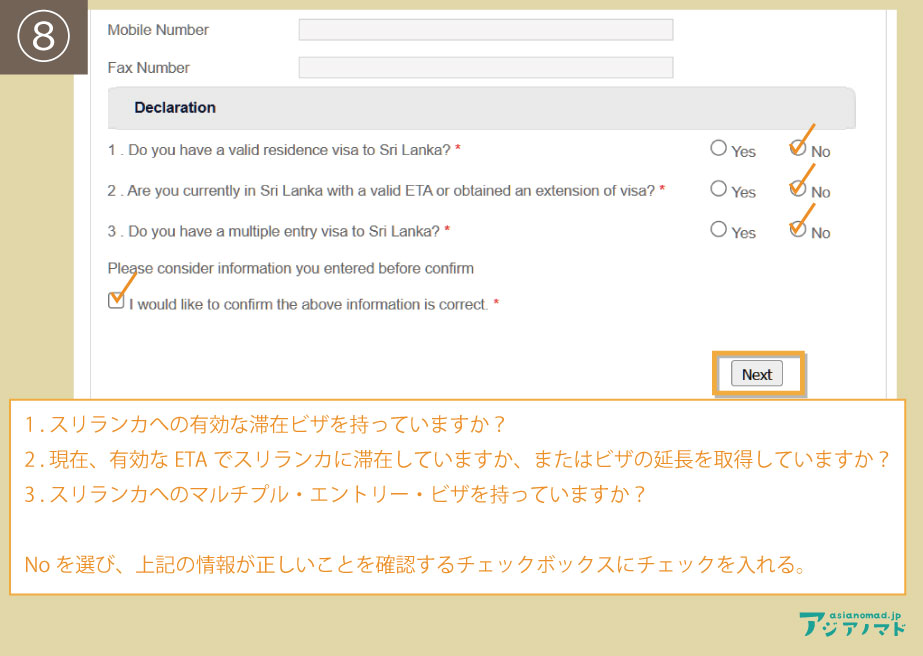Click the Fax Number input field
This screenshot has width=923, height=656.
coord(485,68)
